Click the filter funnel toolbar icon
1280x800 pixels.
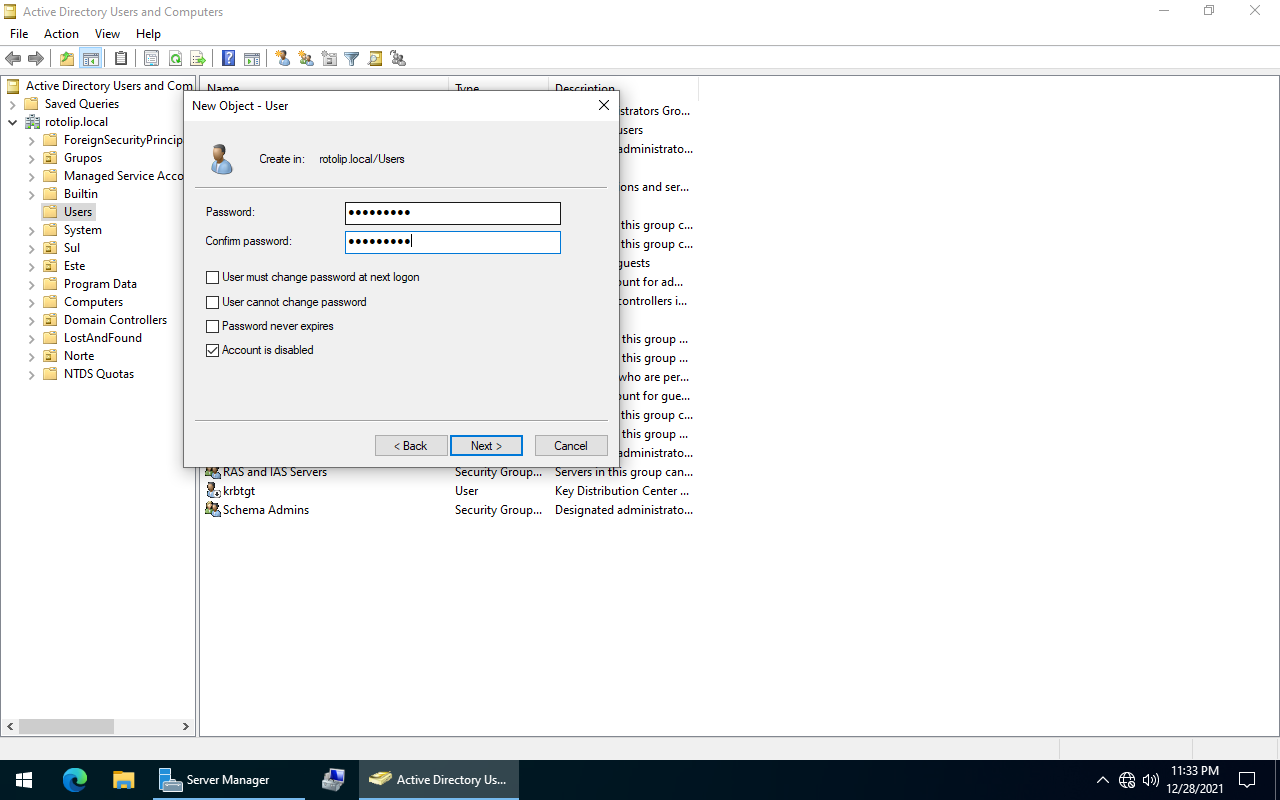click(352, 59)
